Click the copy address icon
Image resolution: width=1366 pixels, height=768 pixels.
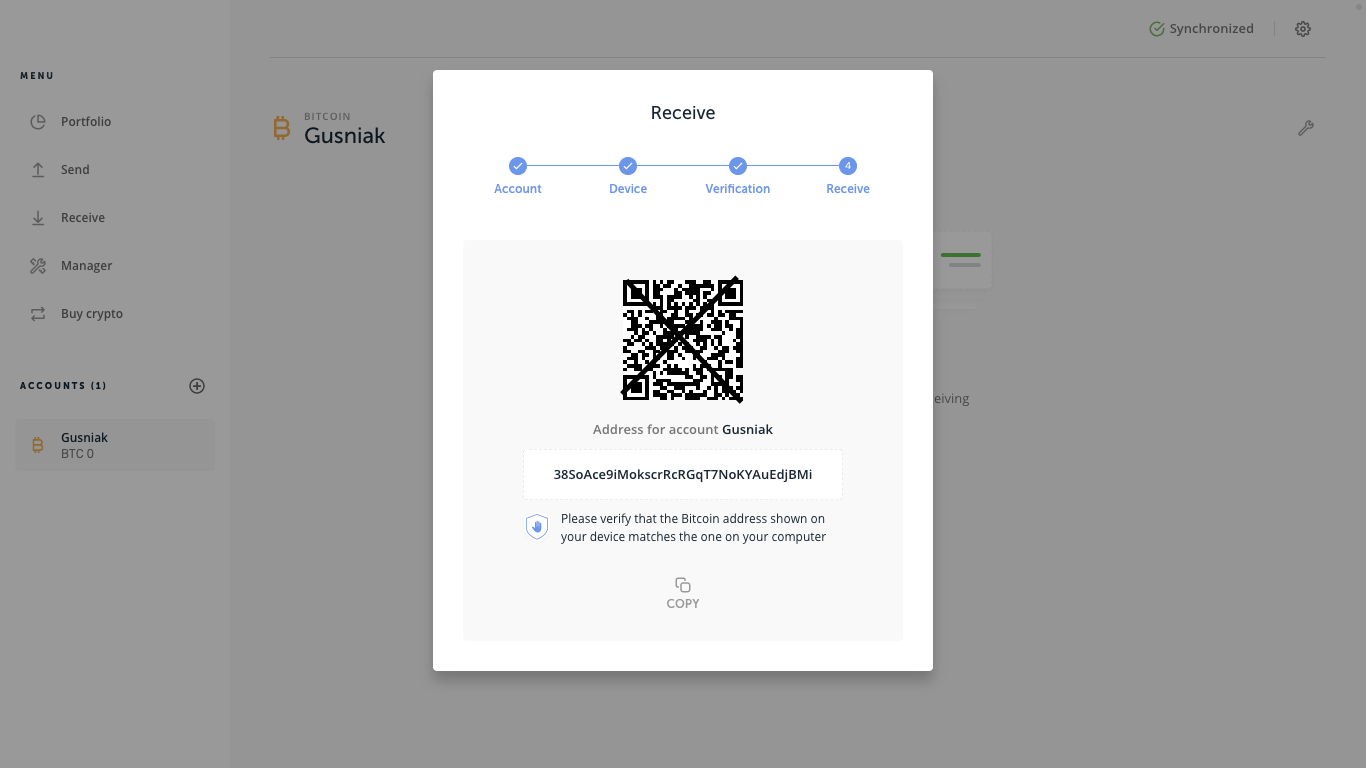pos(683,585)
